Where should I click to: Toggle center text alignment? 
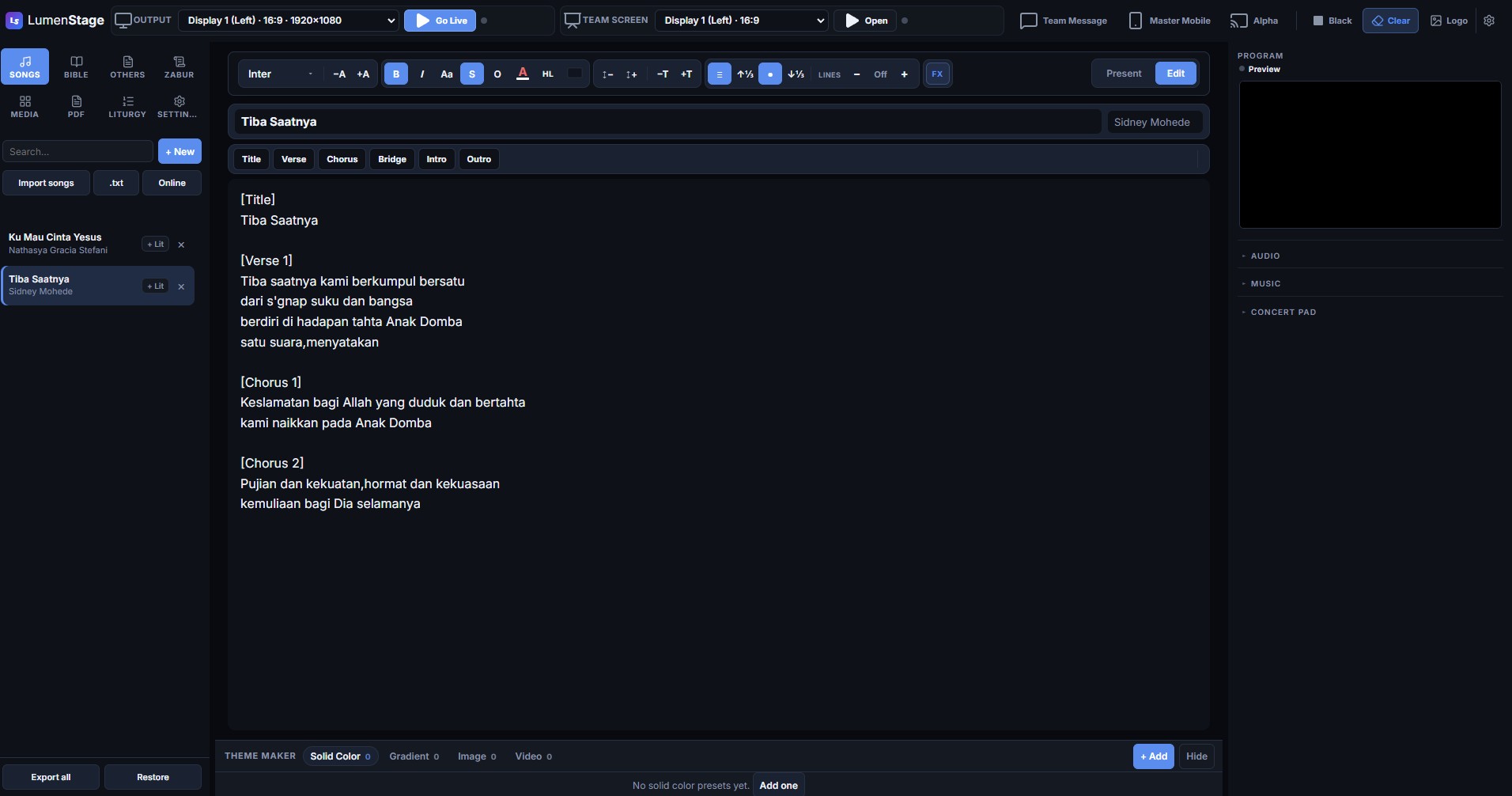coord(719,74)
